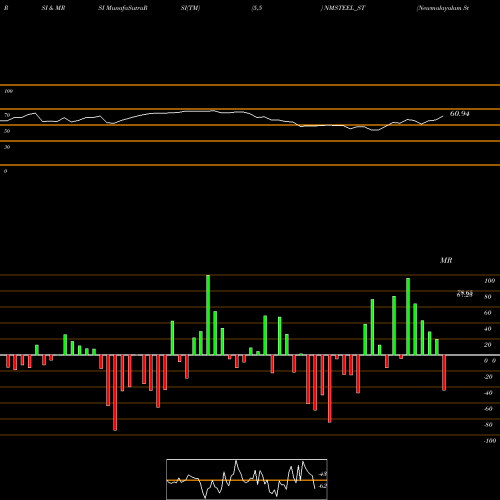Click the MR axis label -40
The height and width of the screenshot is (500, 500).
pyautogui.click(x=488, y=393)
